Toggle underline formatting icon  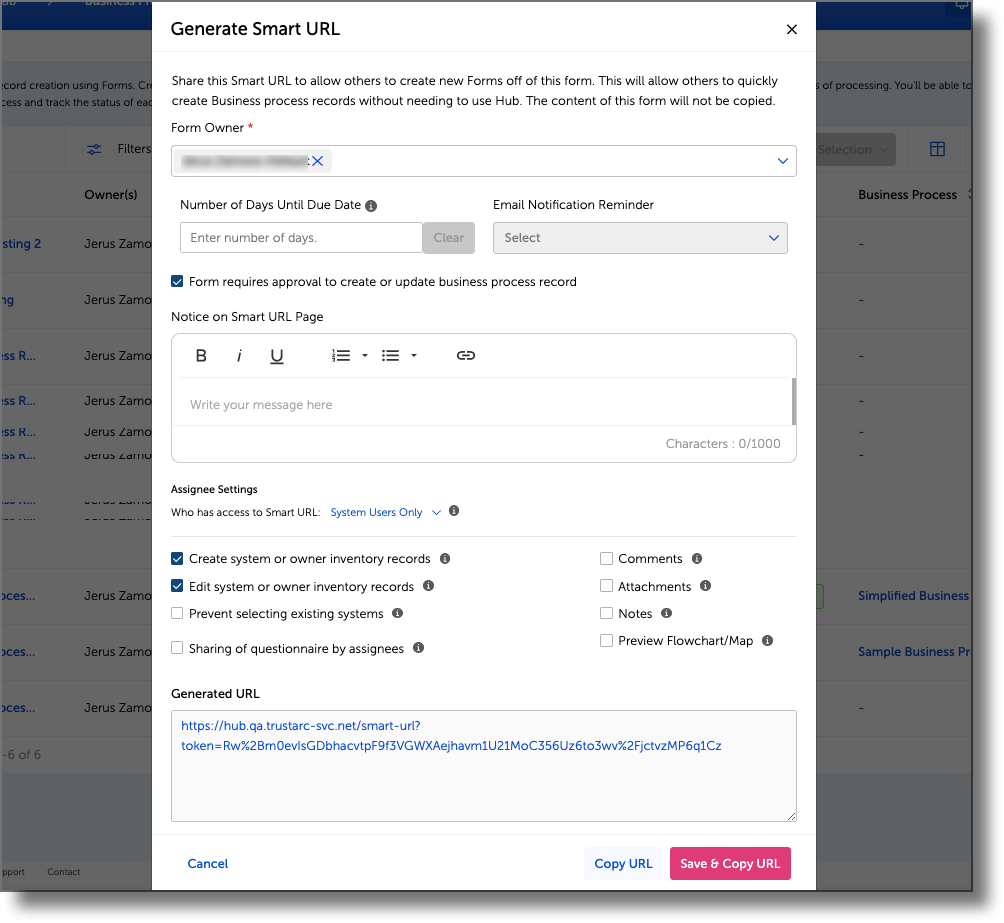click(x=277, y=356)
